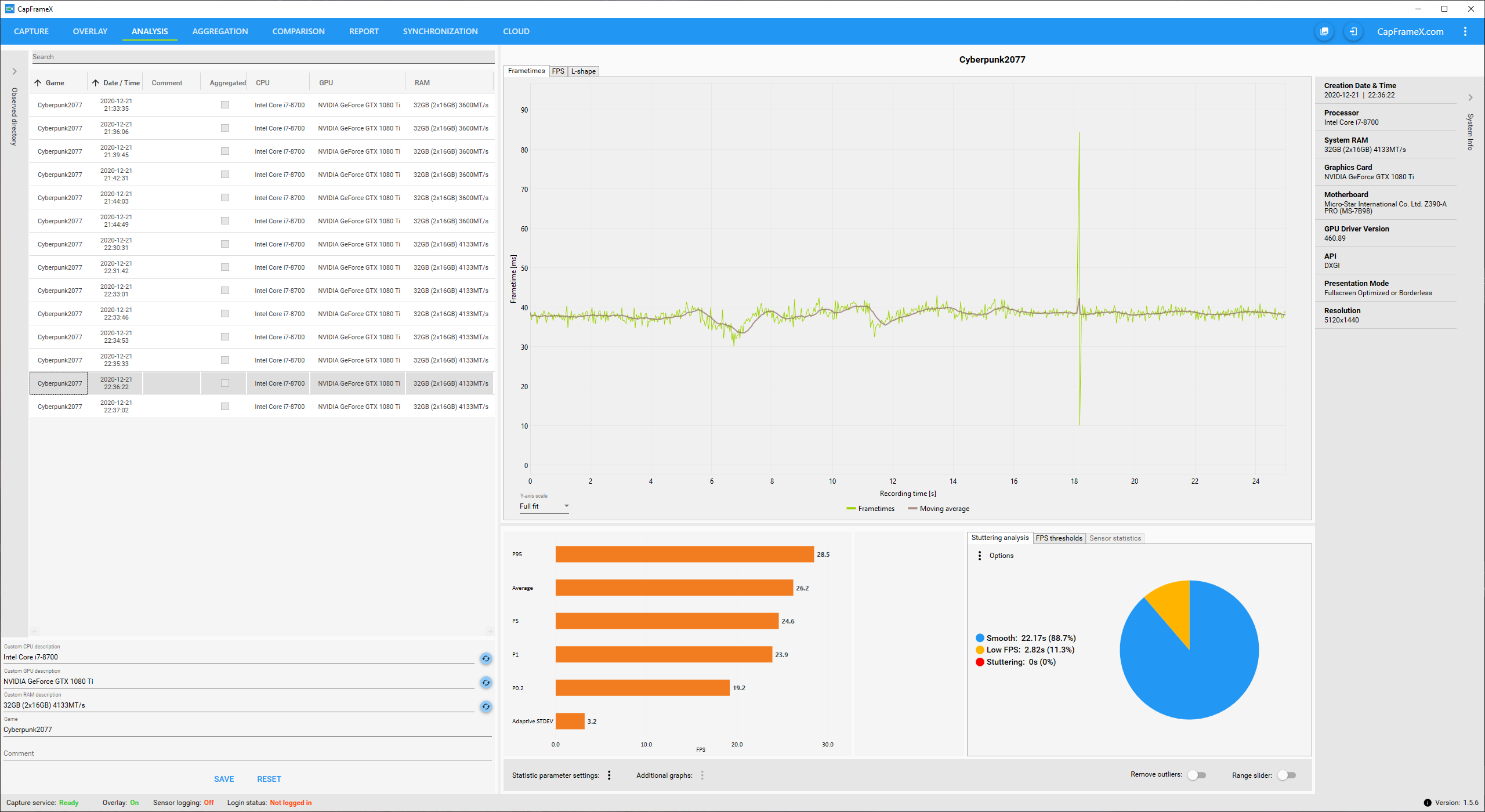Screen dimensions: 1485x812
Task: Click the RESET button
Action: click(269, 779)
